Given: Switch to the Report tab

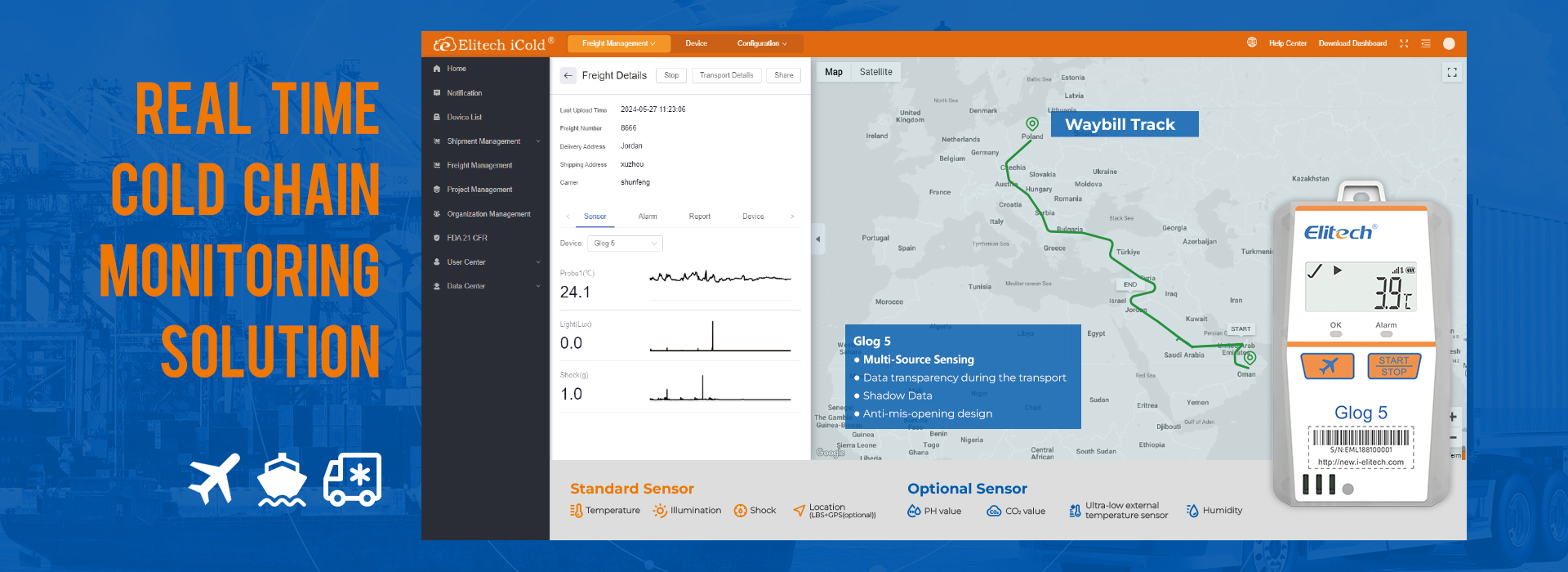Looking at the screenshot, I should [700, 217].
